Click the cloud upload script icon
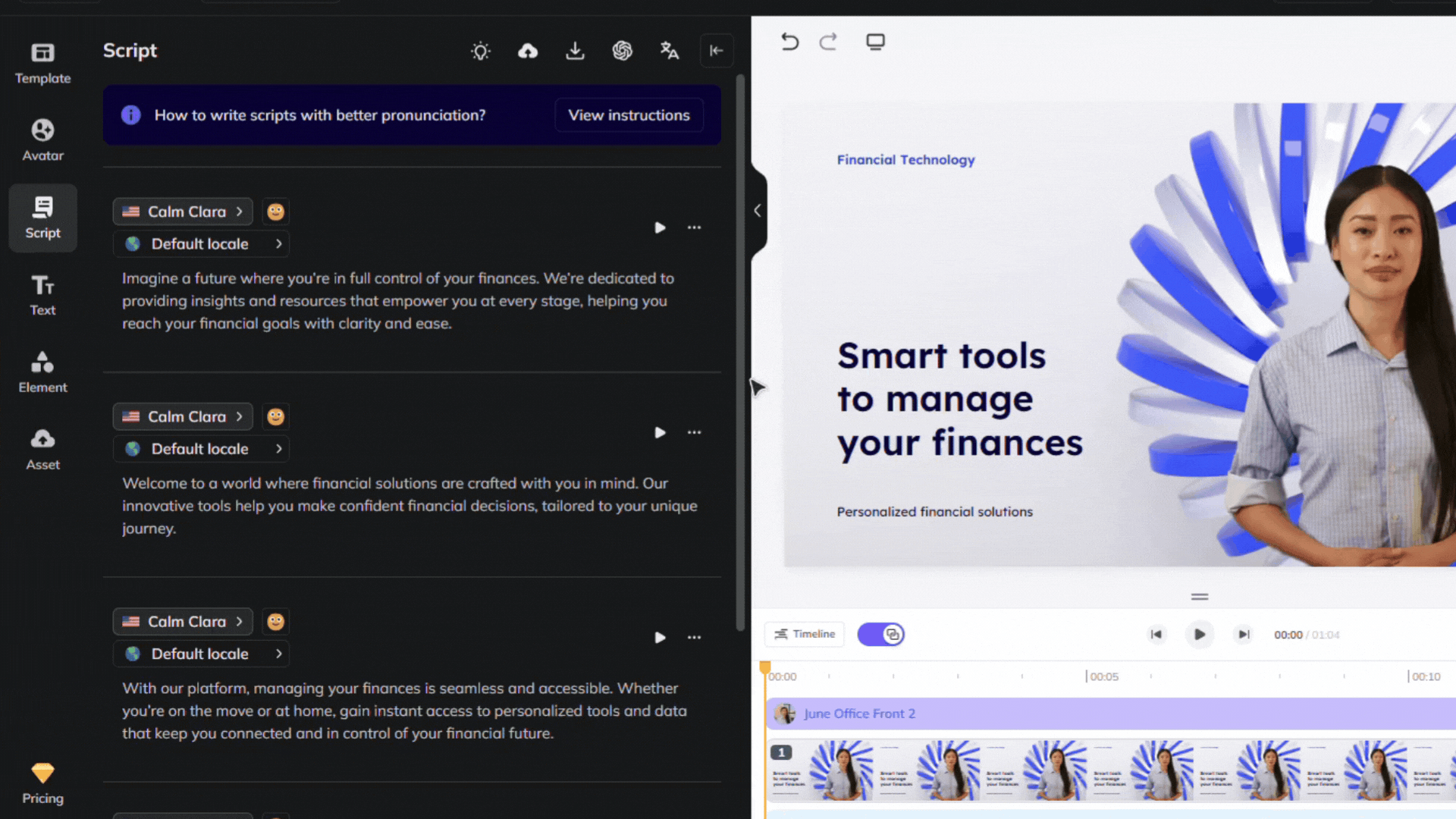The height and width of the screenshot is (819, 1456). [x=528, y=51]
